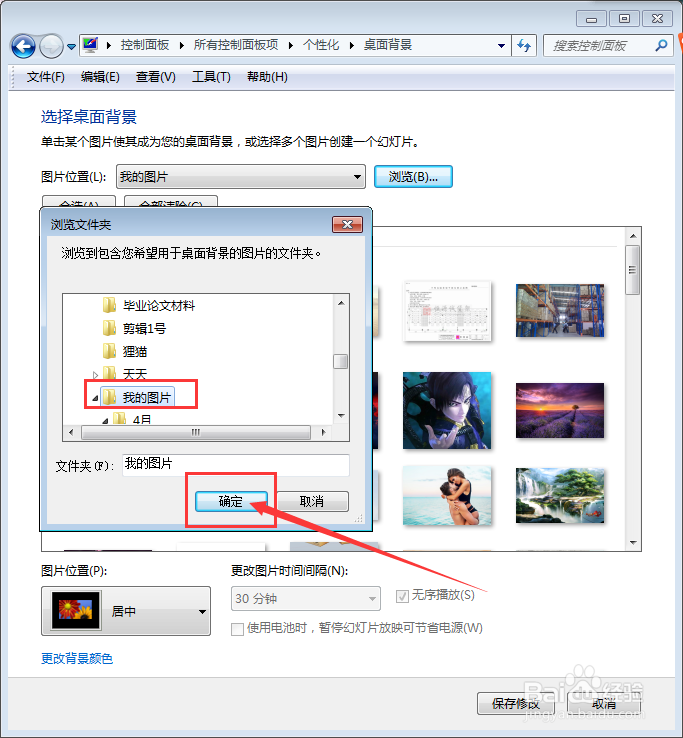Screen dimensions: 683x738
Task: Expand the 天天 folder triangle
Action: click(96, 375)
